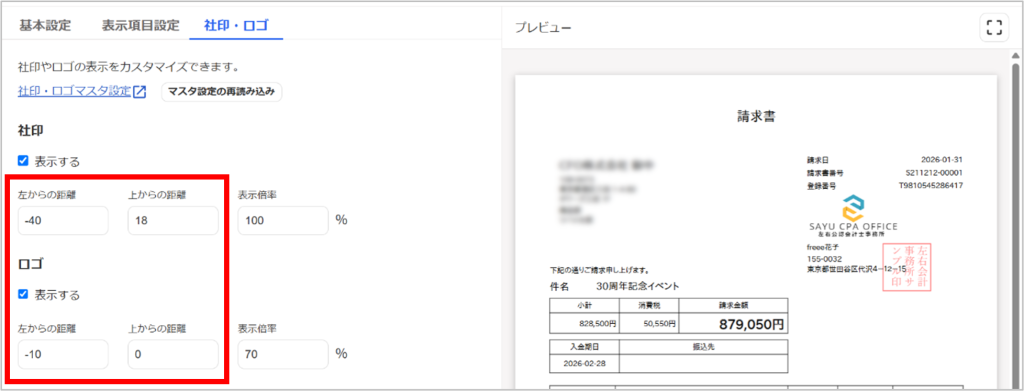Click the 879,050円 invoice total in preview
This screenshot has width=1024, height=391.
pyautogui.click(x=751, y=324)
